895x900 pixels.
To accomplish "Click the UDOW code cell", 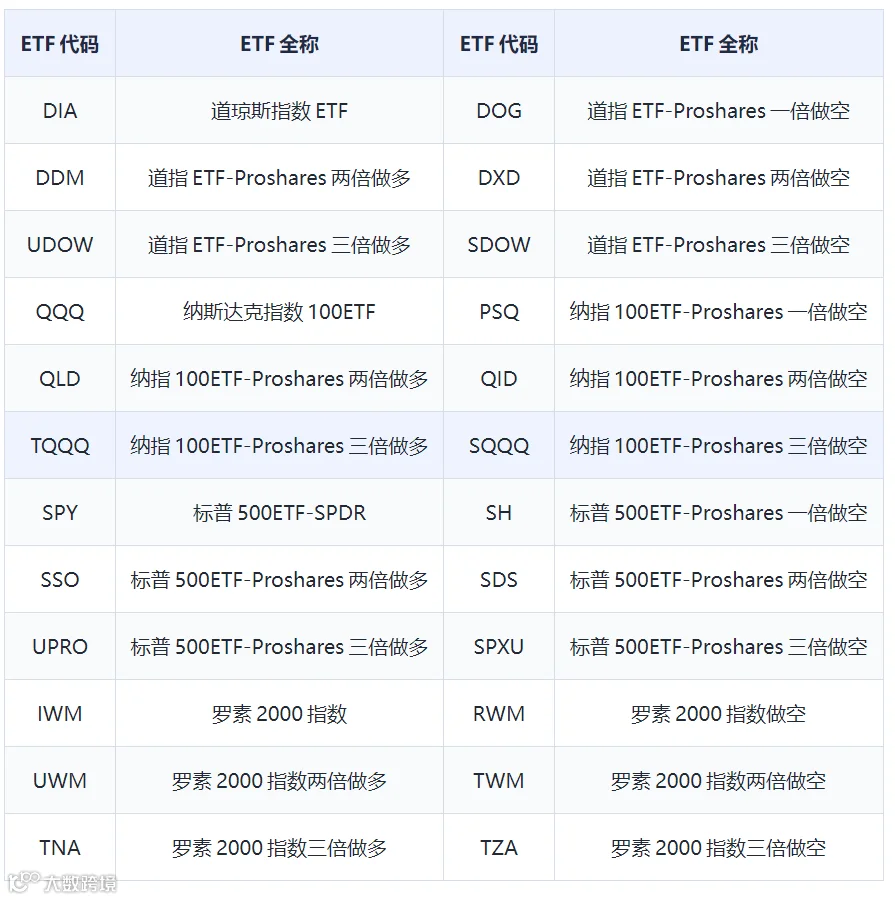I will click(60, 245).
